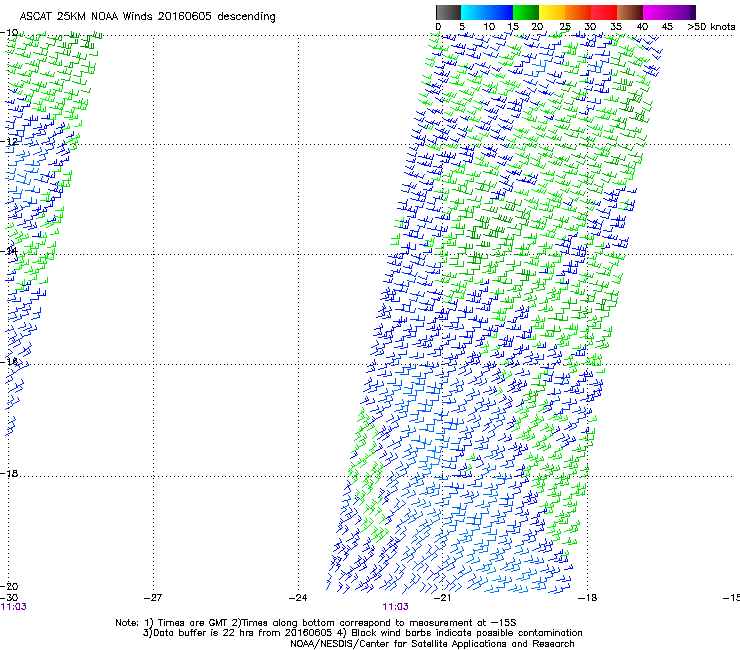Viewport: 740px width, 650px height.
Task: Click the '-21' longitude label on the bottom axis
Action: [442, 597]
